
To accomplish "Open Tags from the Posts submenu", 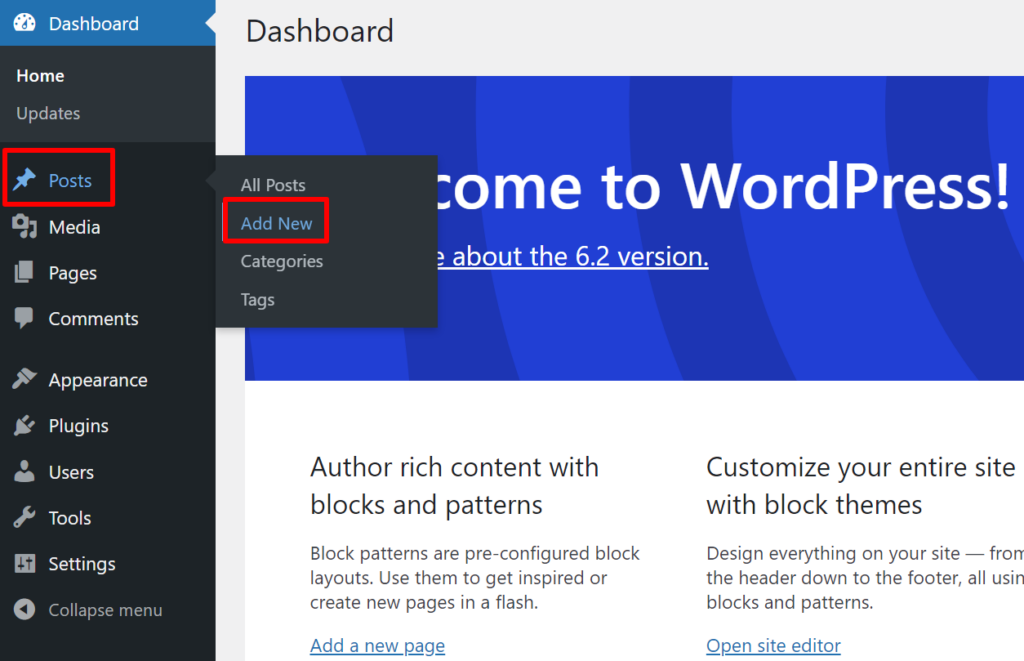I will pyautogui.click(x=257, y=299).
